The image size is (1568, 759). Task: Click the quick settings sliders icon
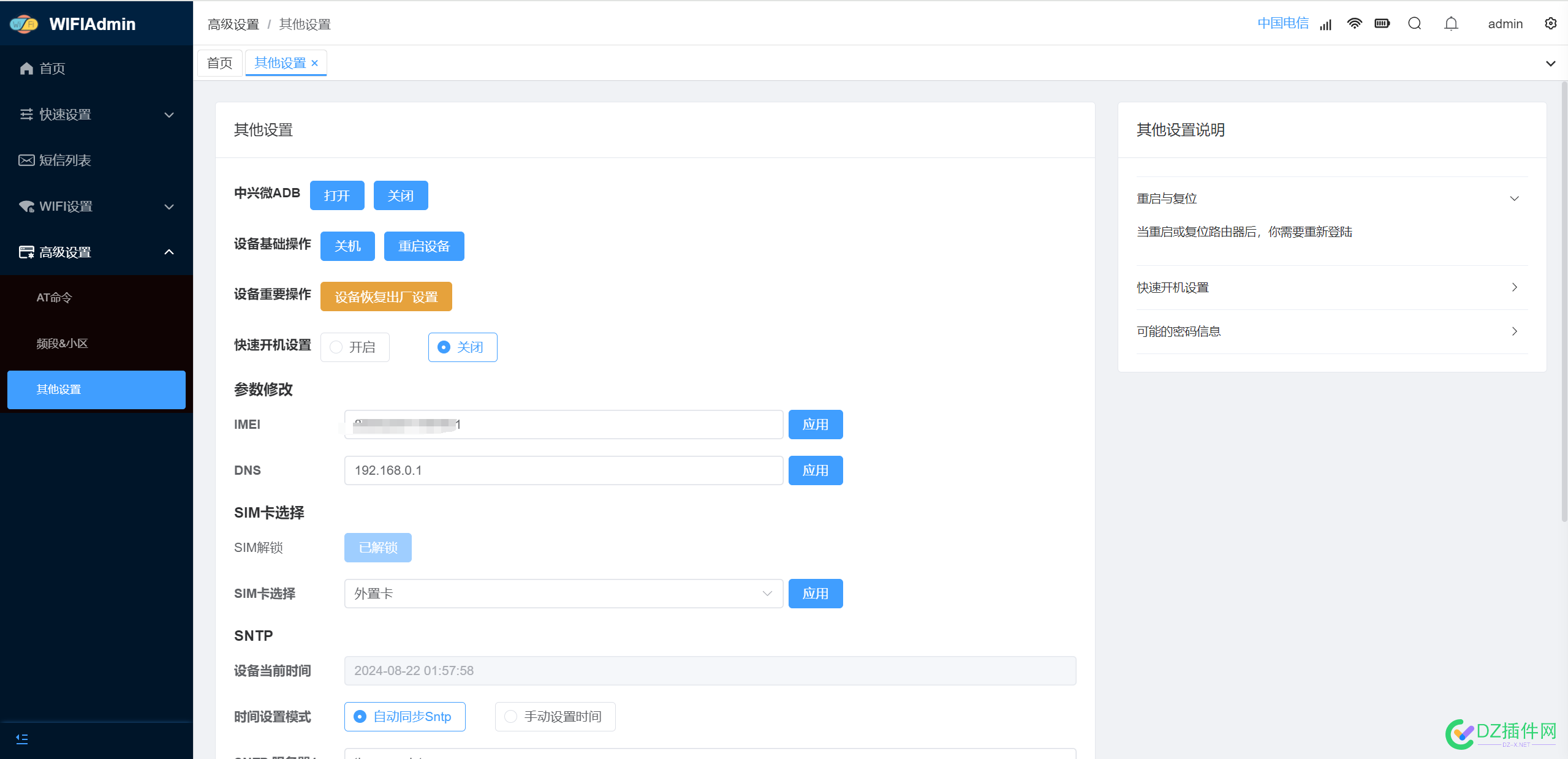(x=26, y=115)
